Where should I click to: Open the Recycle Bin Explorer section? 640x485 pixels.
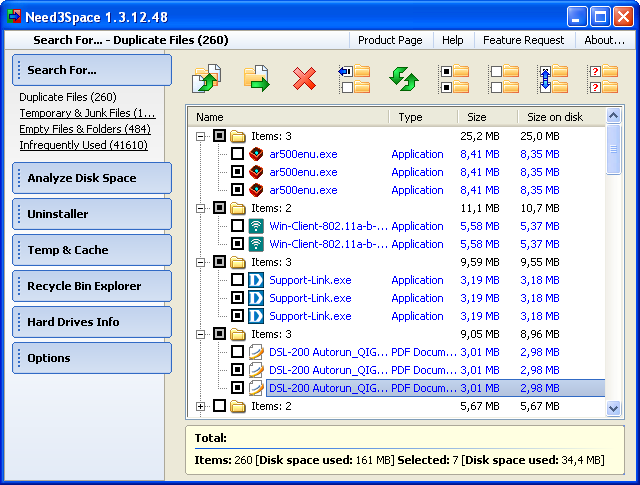tap(92, 286)
